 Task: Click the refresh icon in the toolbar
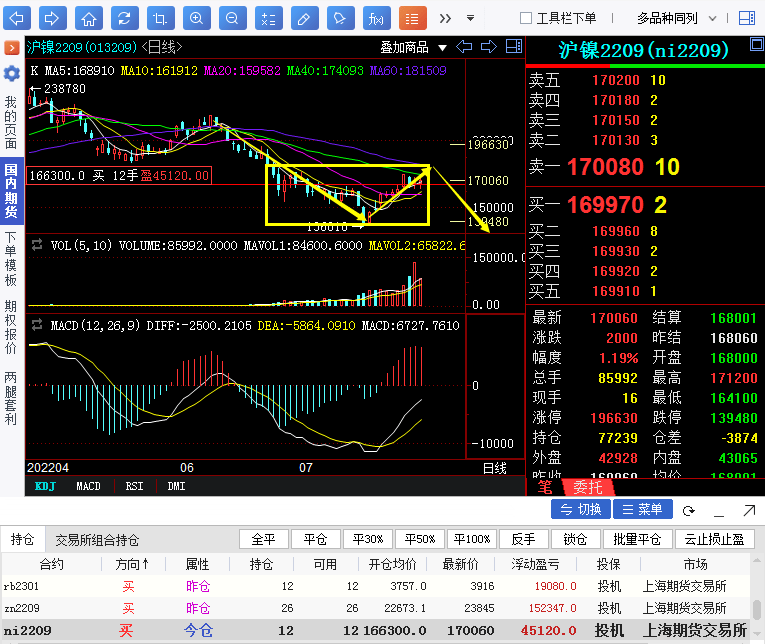pyautogui.click(x=124, y=18)
